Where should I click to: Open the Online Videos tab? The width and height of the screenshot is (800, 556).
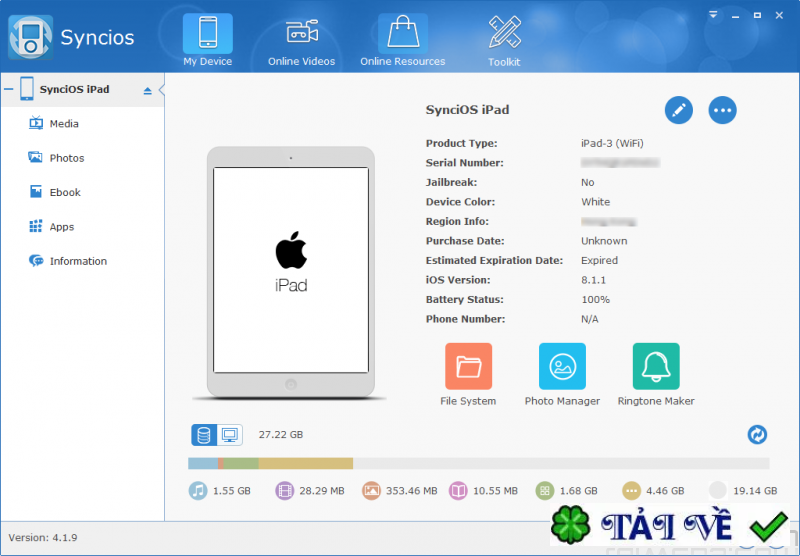302,41
